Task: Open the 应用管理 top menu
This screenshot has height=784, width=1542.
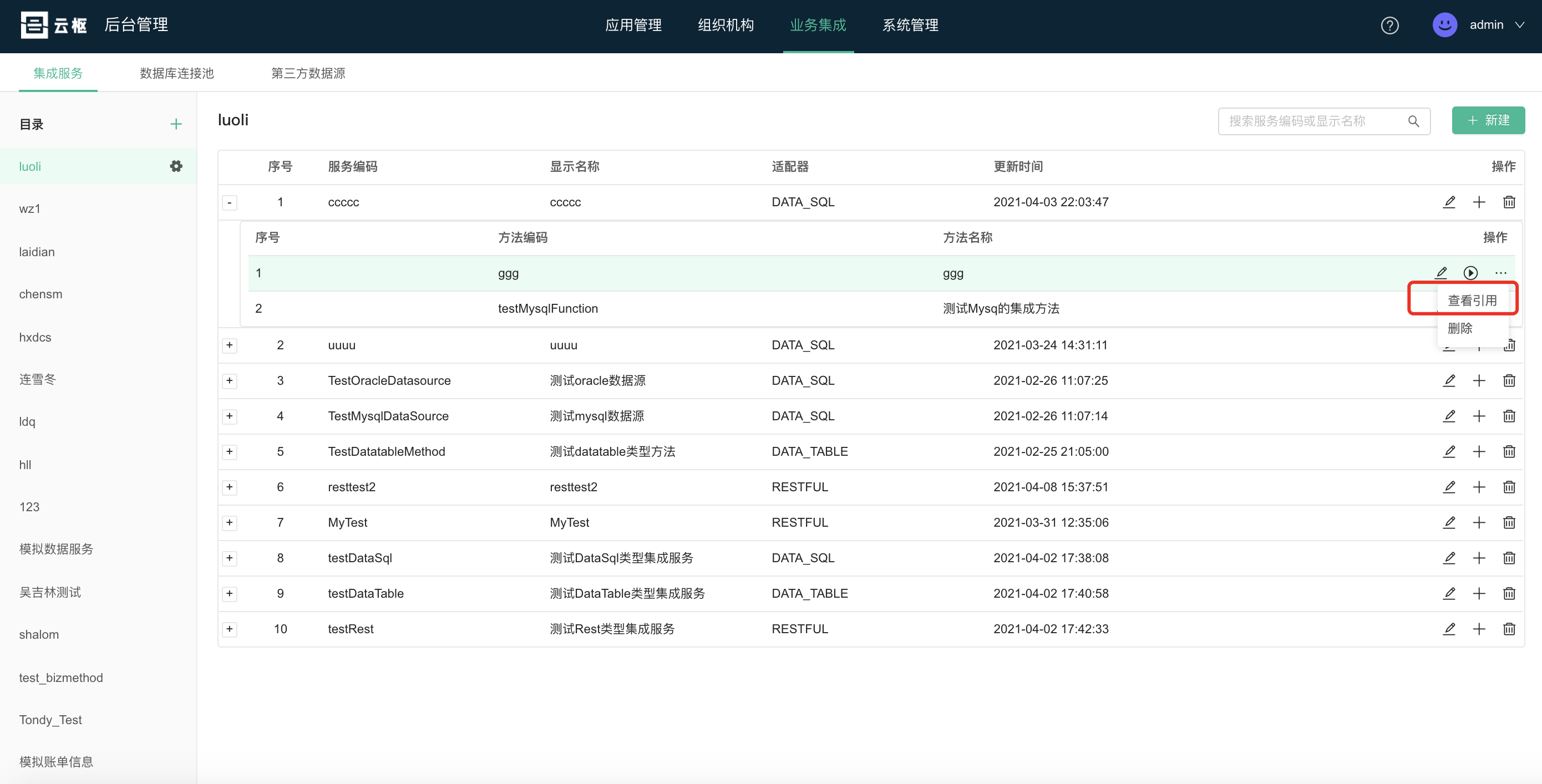Action: coord(633,25)
